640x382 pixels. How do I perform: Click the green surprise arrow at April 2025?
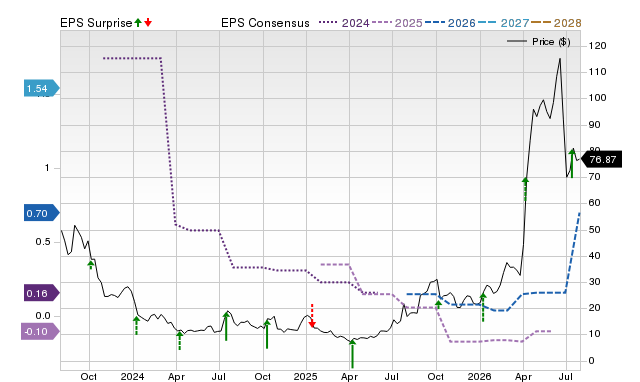pos(352,353)
